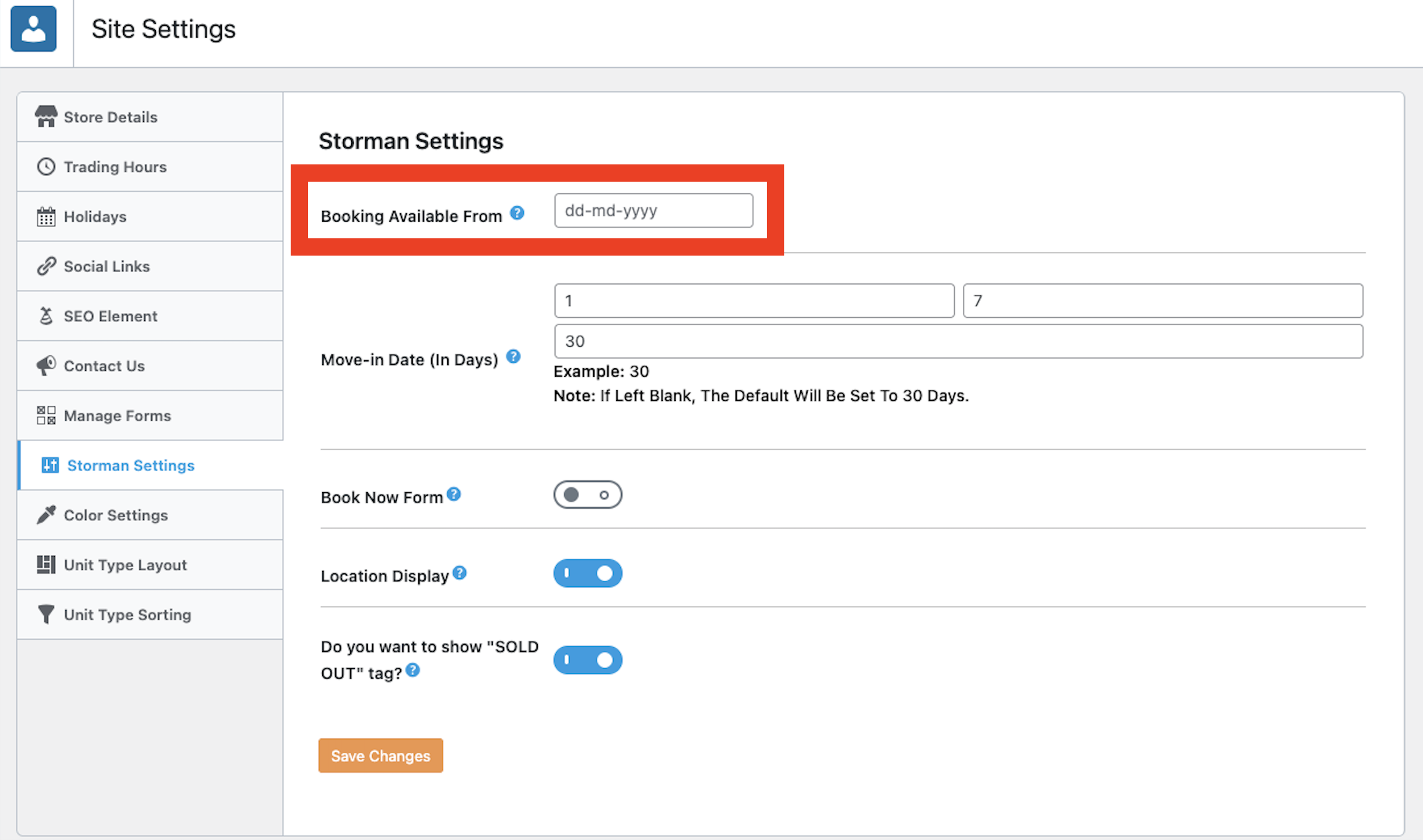Select Storman Settings in the sidebar
Screen dimensions: 1423x840
pos(130,465)
